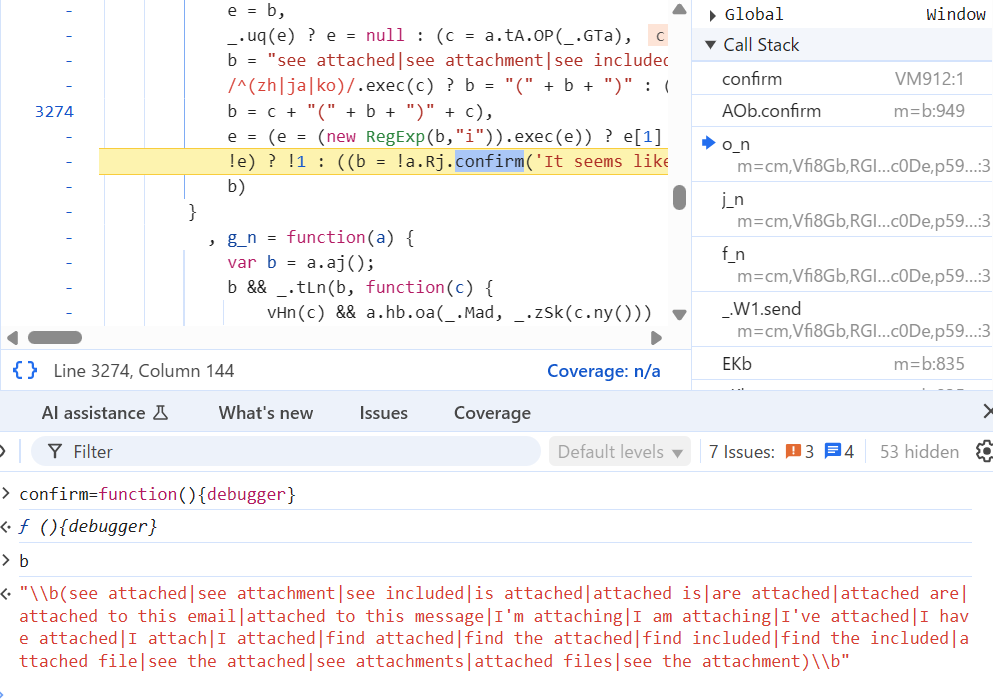This screenshot has height=699, width=993.
Task: Click the g_n function name in code
Action: click(242, 237)
